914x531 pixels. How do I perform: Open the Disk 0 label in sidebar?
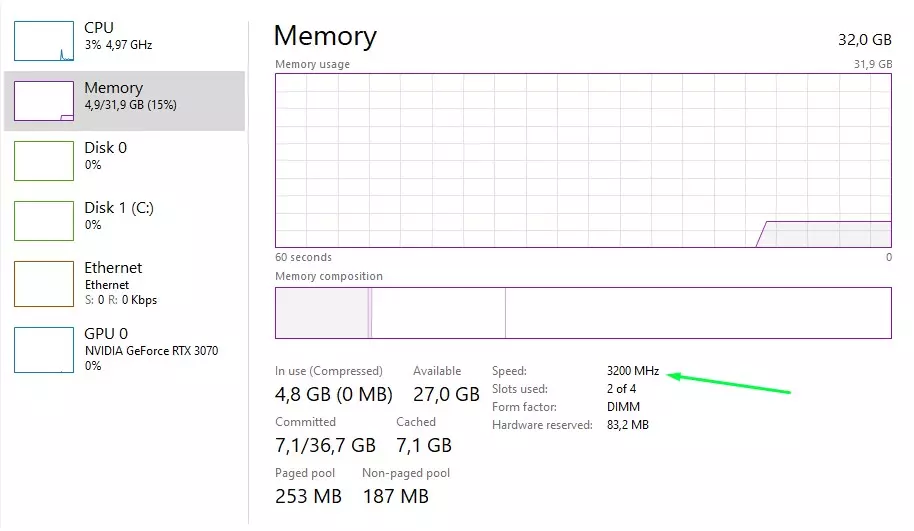105,148
